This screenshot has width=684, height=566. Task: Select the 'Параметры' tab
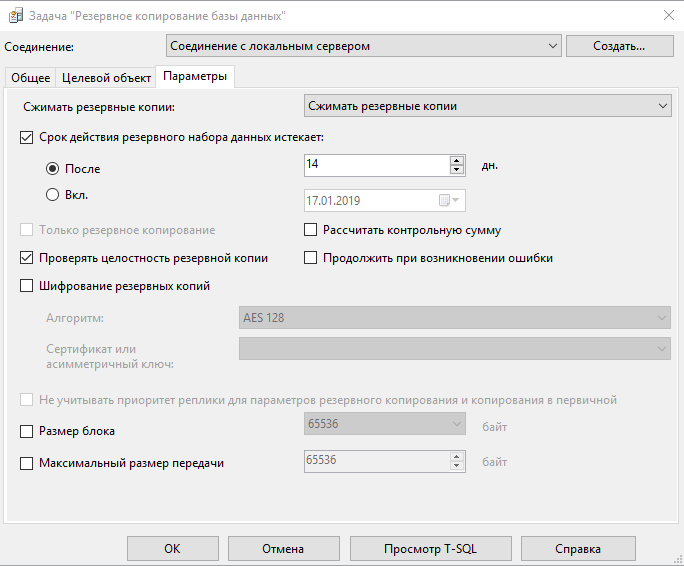195,76
